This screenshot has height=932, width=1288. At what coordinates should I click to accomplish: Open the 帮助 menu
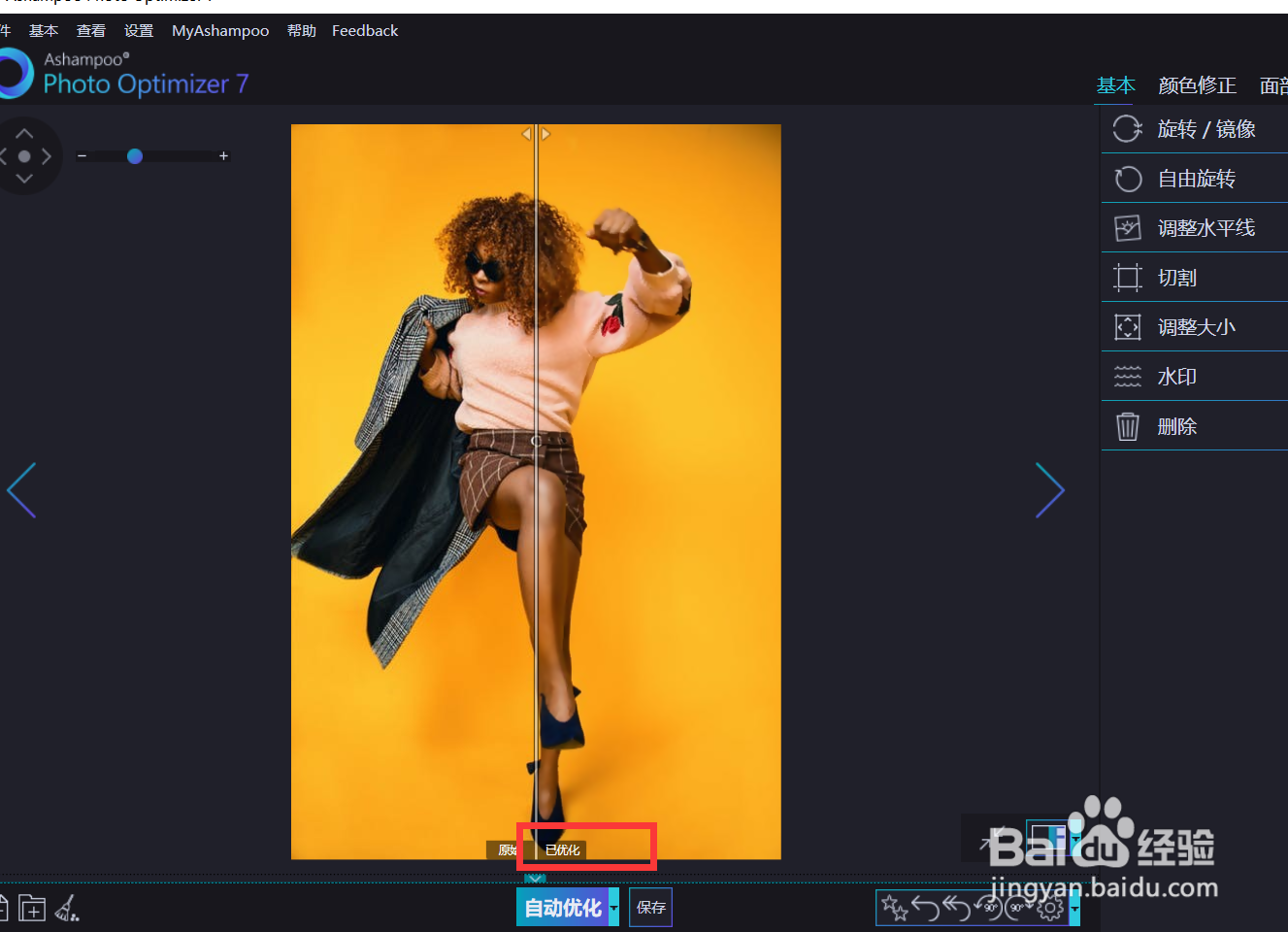302,31
